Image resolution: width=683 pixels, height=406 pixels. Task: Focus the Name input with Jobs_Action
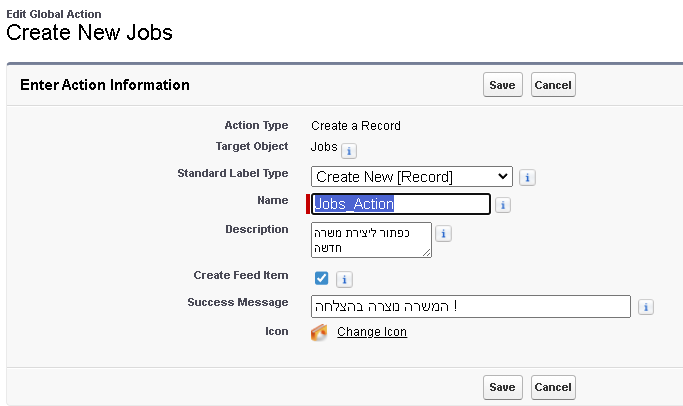(x=401, y=204)
